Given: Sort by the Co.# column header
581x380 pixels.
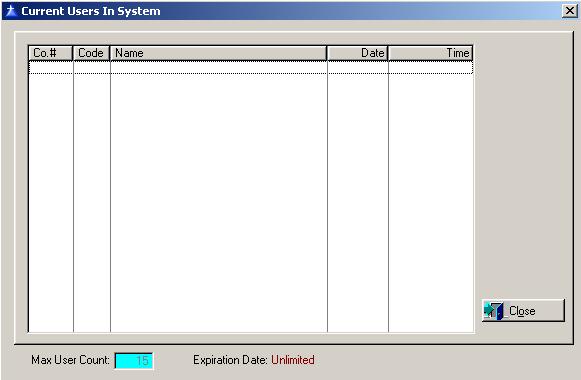Looking at the screenshot, I should 50,53.
